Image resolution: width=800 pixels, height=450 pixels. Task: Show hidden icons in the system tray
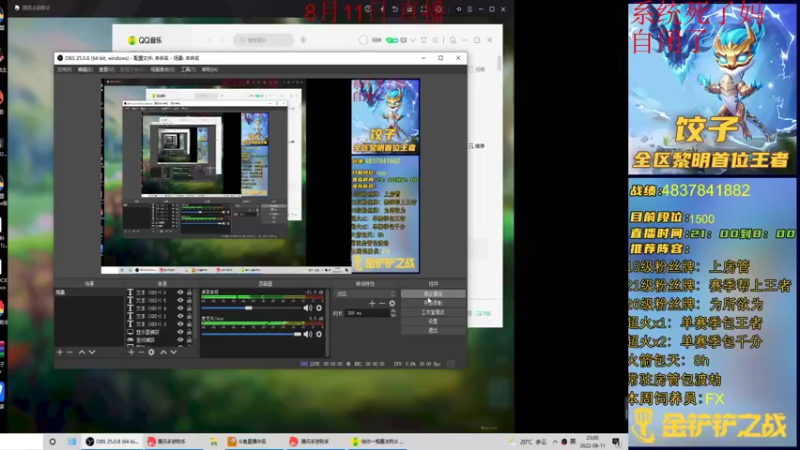[555, 442]
